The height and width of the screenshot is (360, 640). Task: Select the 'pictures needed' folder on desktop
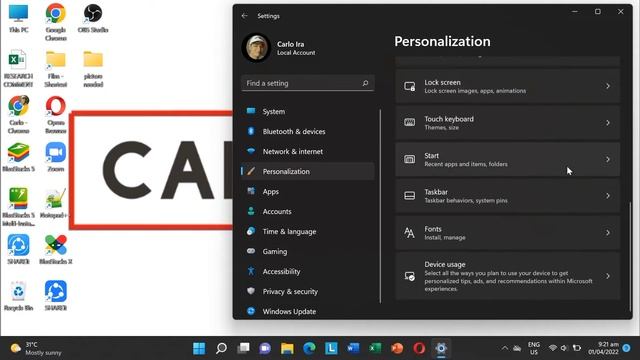(93, 69)
